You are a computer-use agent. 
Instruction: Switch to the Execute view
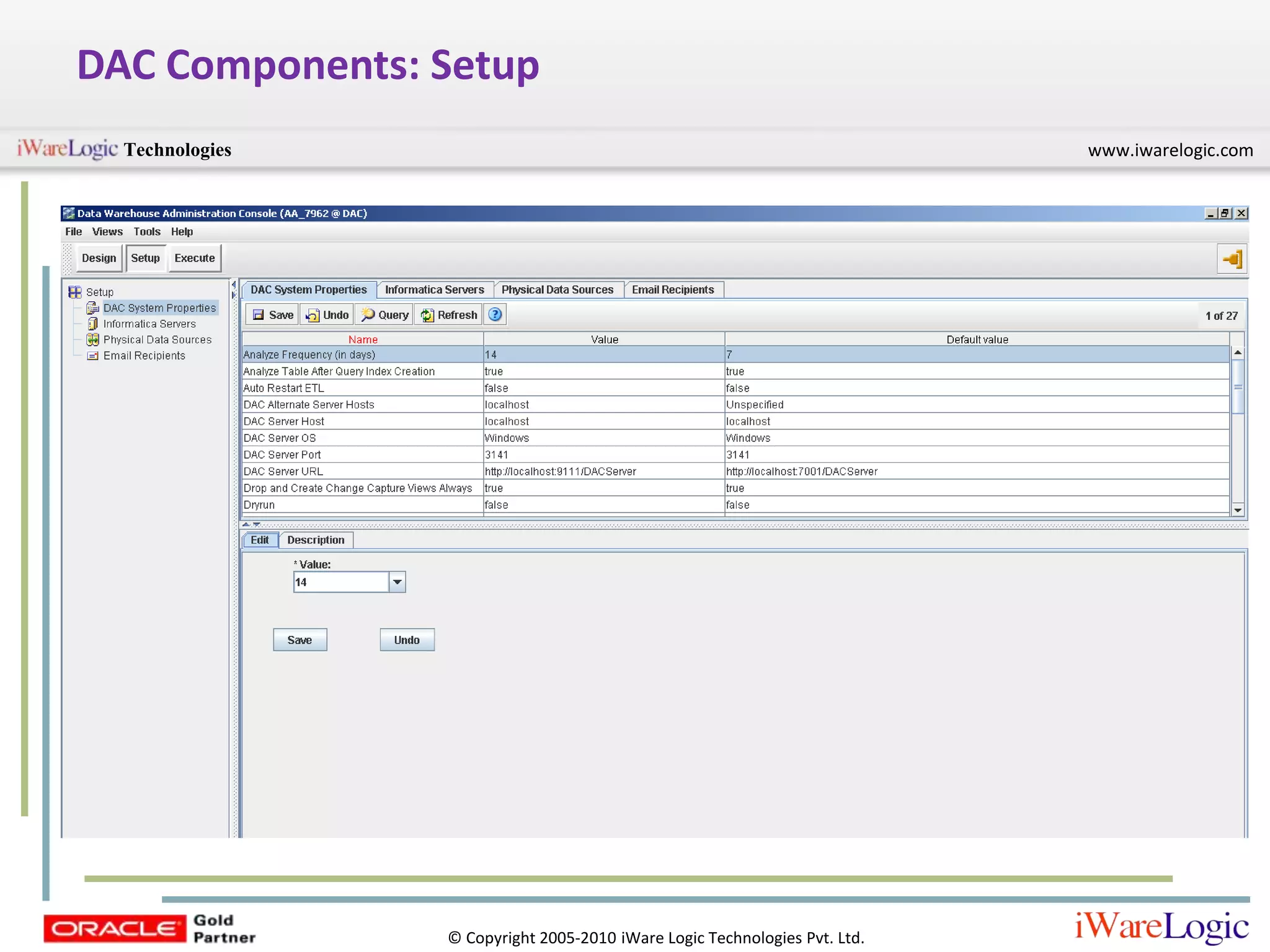pos(194,258)
